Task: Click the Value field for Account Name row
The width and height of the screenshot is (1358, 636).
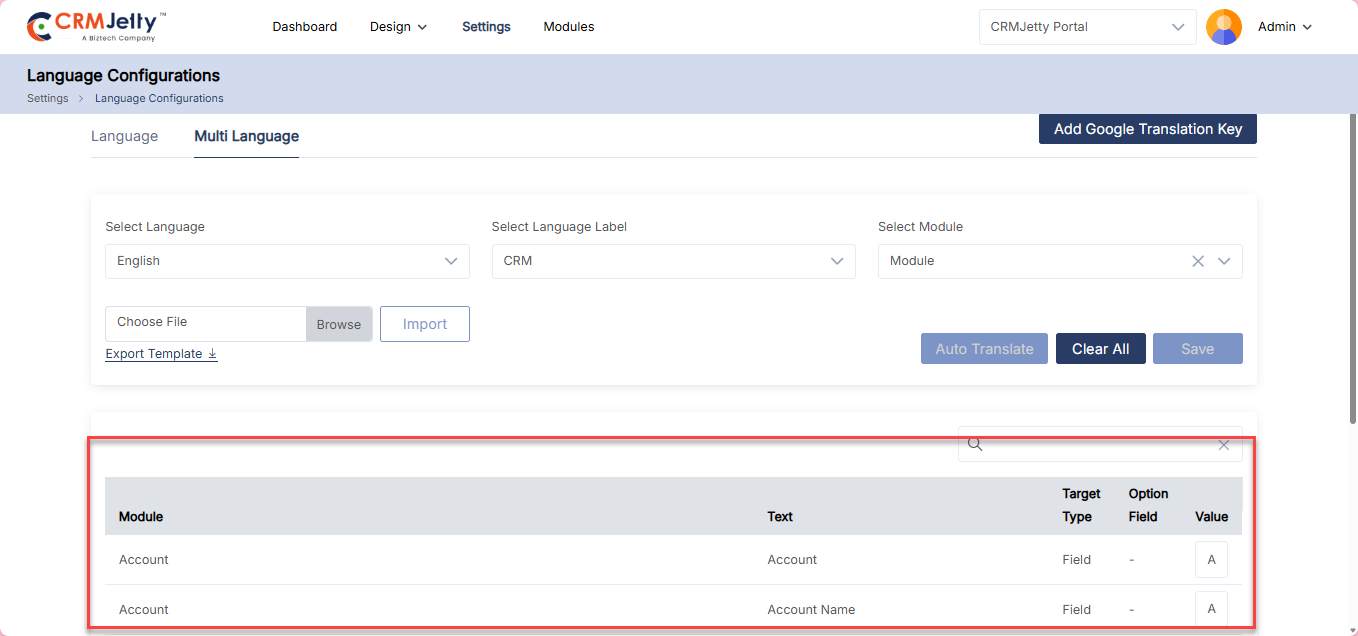Action: [x=1211, y=609]
